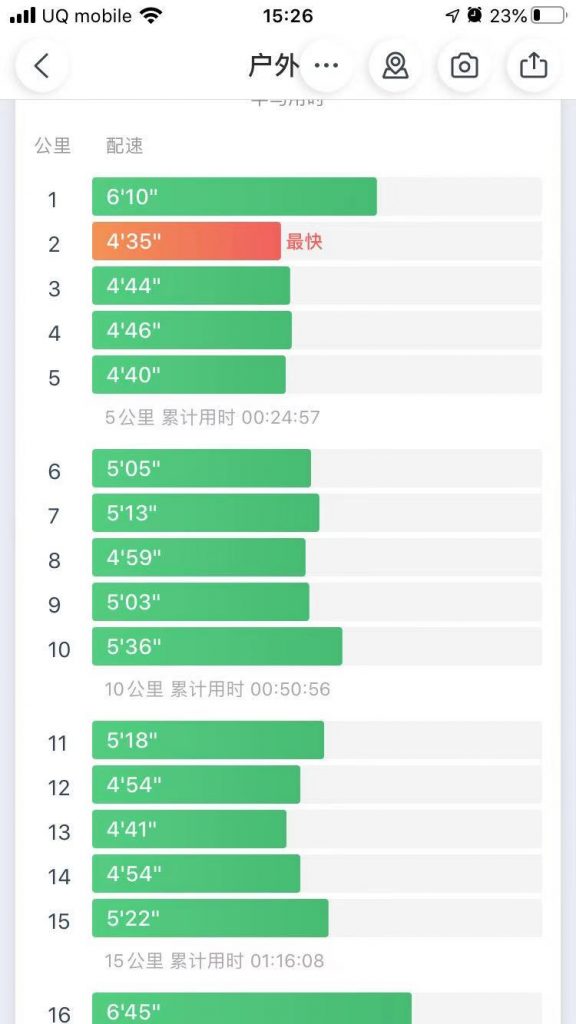Open the three-dots more options menu

coord(326,66)
